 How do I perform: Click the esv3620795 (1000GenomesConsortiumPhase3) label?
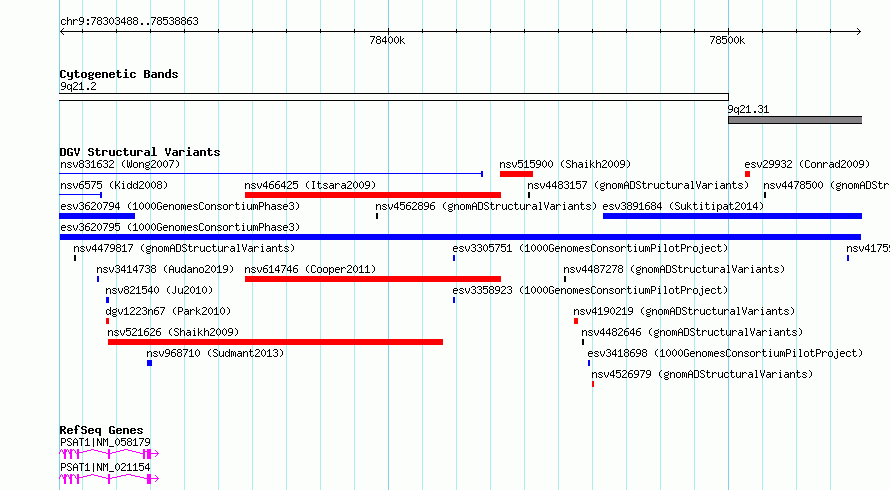point(180,227)
